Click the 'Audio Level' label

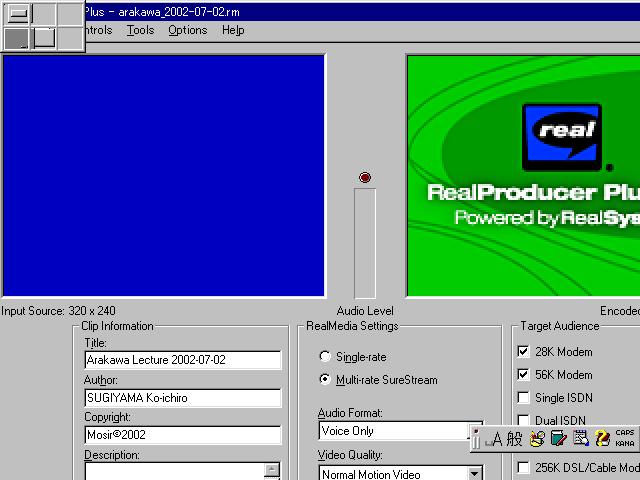tap(365, 311)
